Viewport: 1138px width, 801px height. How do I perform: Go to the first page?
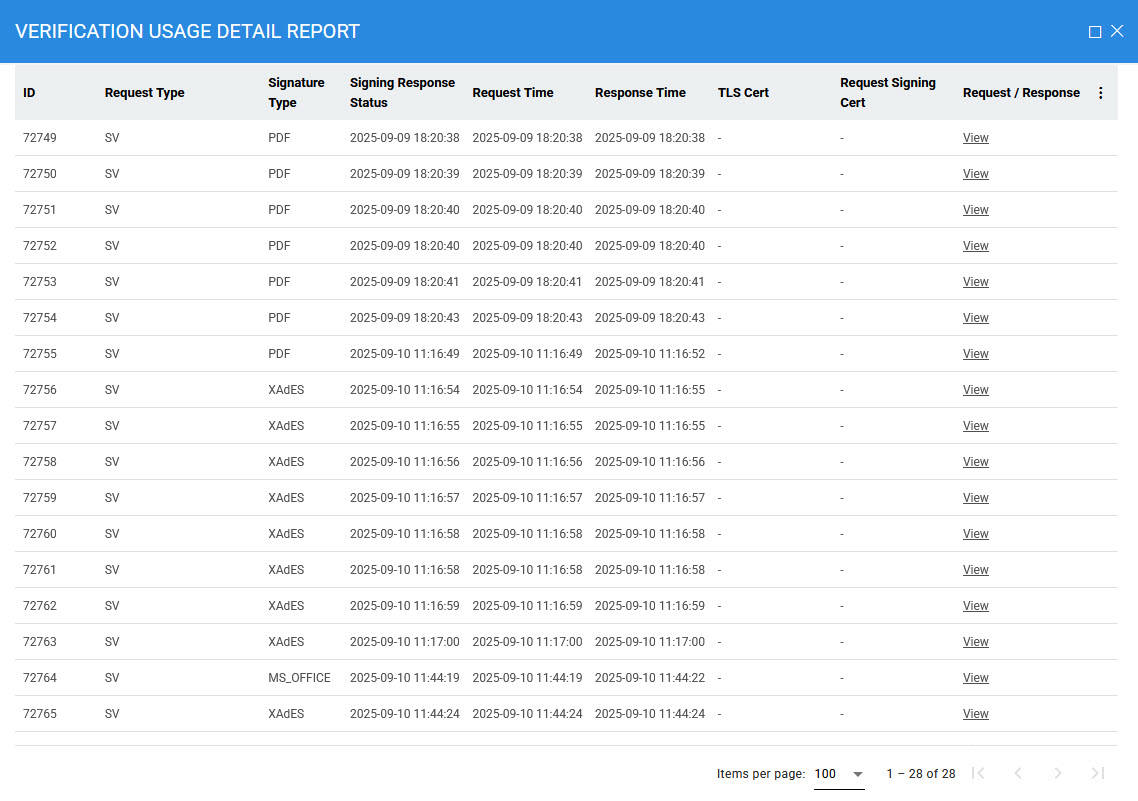tap(979, 773)
